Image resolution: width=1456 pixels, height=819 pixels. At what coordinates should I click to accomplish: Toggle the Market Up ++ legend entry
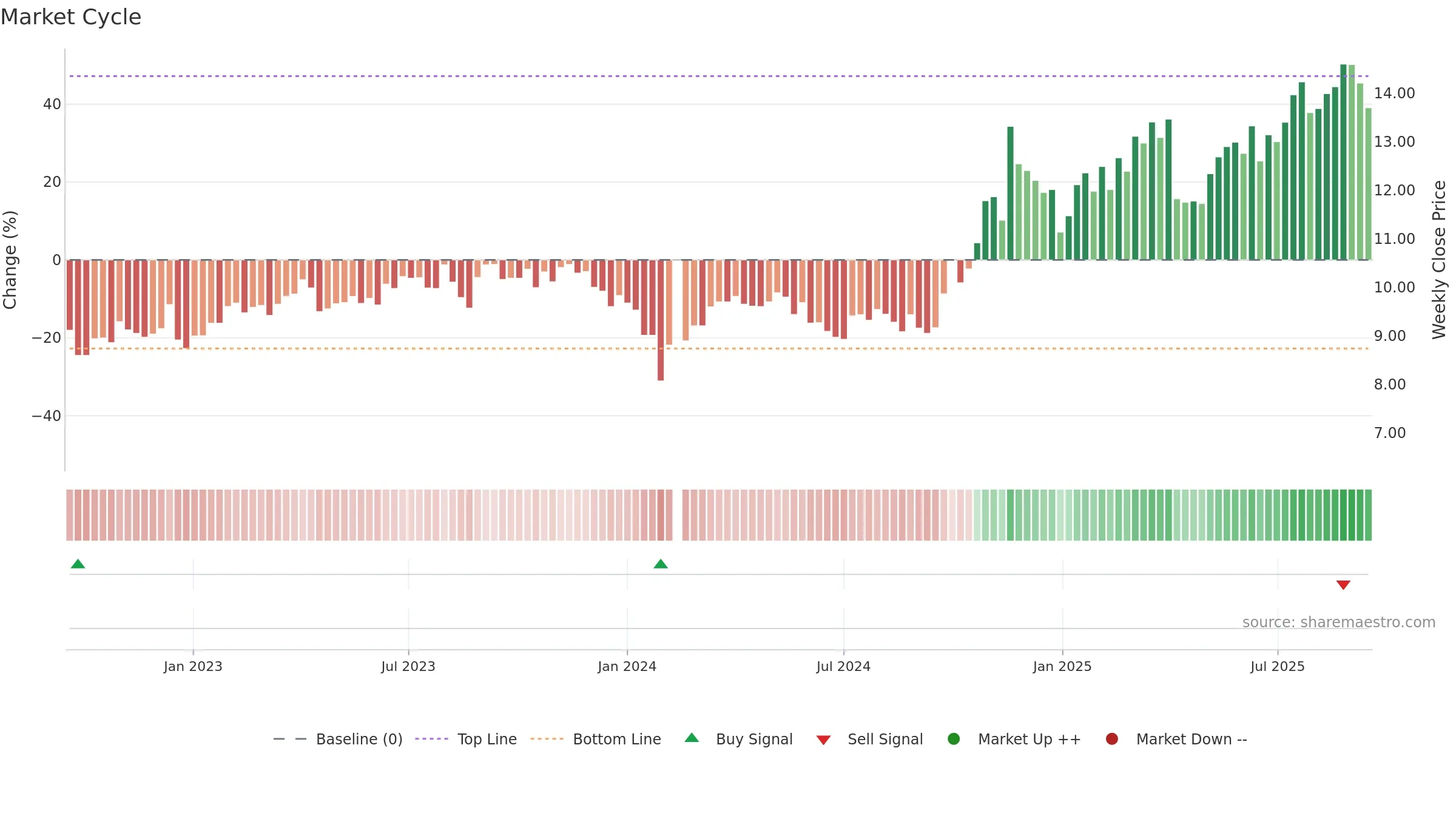pyautogui.click(x=1014, y=739)
